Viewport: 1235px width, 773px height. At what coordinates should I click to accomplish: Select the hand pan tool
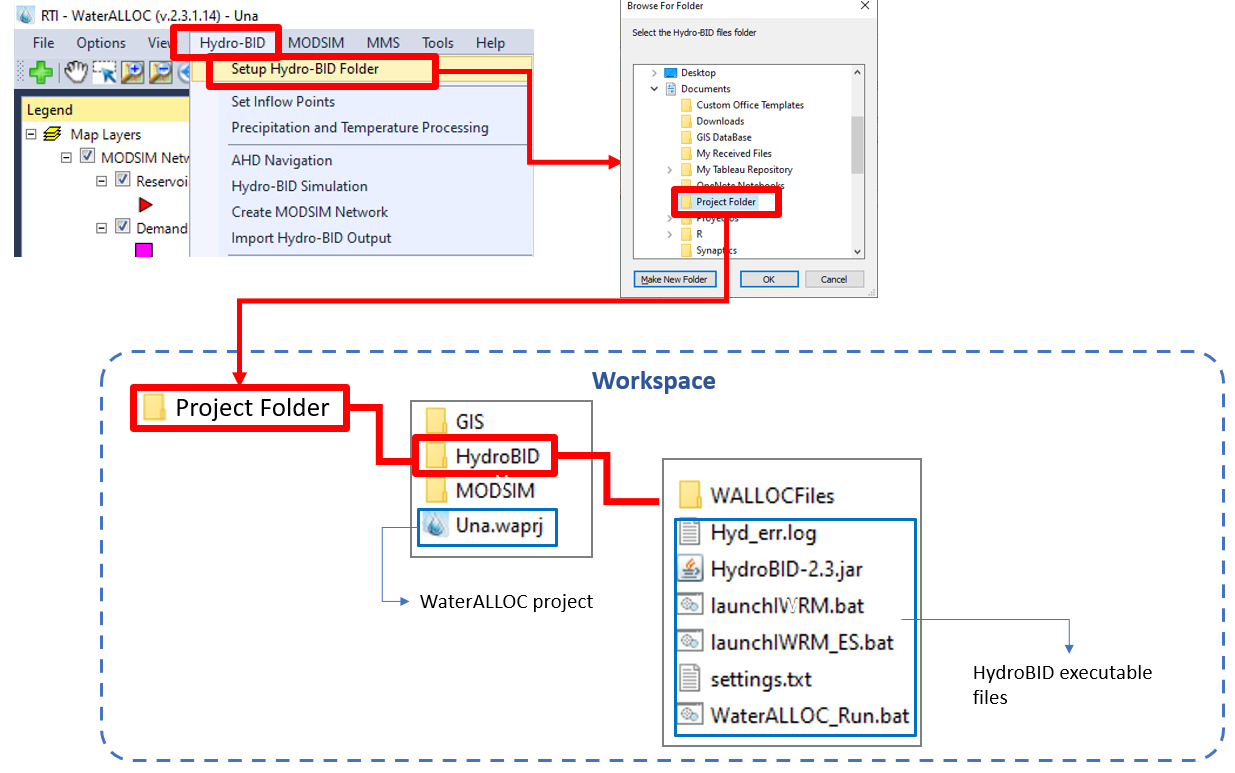[x=76, y=72]
